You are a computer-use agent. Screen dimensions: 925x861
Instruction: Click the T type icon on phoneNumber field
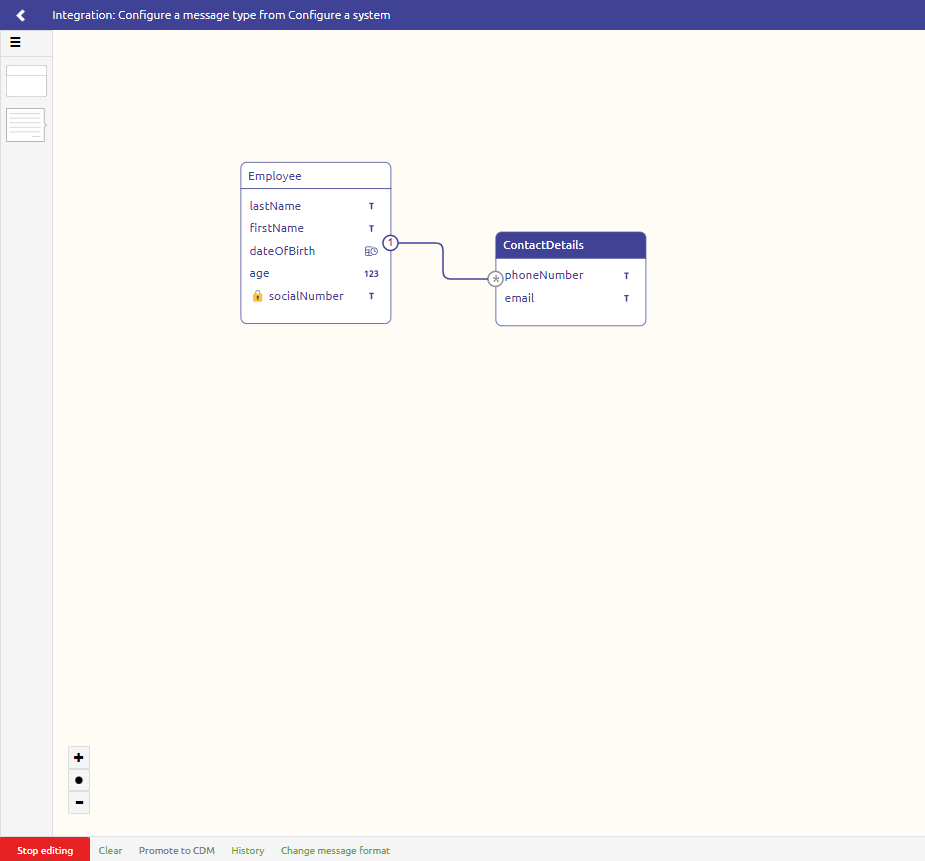[626, 275]
